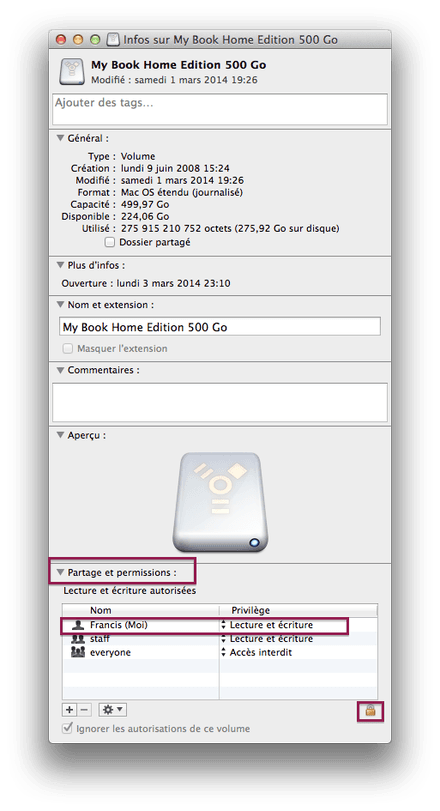Click the plus button to add a user
The height and width of the screenshot is (811, 440).
69,710
